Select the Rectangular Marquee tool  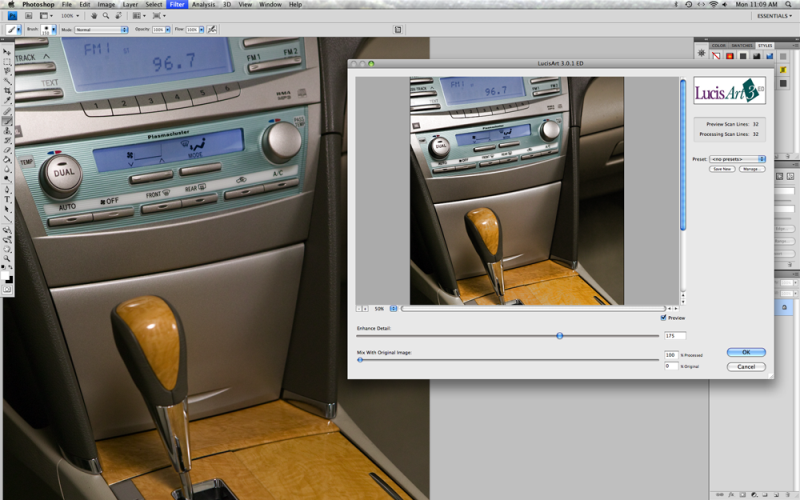tap(7, 62)
